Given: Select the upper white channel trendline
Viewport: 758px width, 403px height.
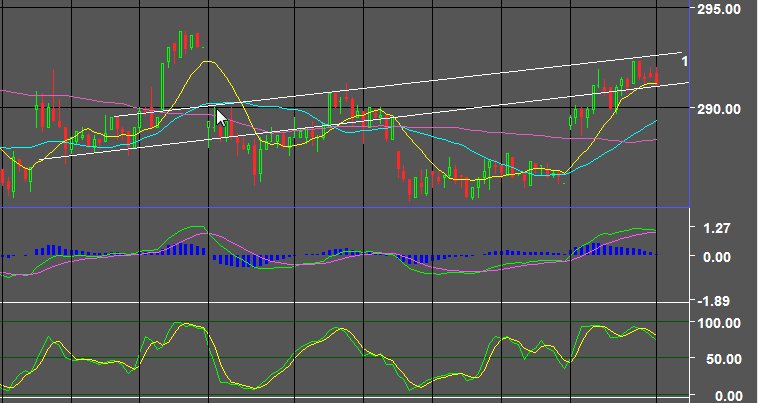Looking at the screenshot, I should click(x=398, y=84).
